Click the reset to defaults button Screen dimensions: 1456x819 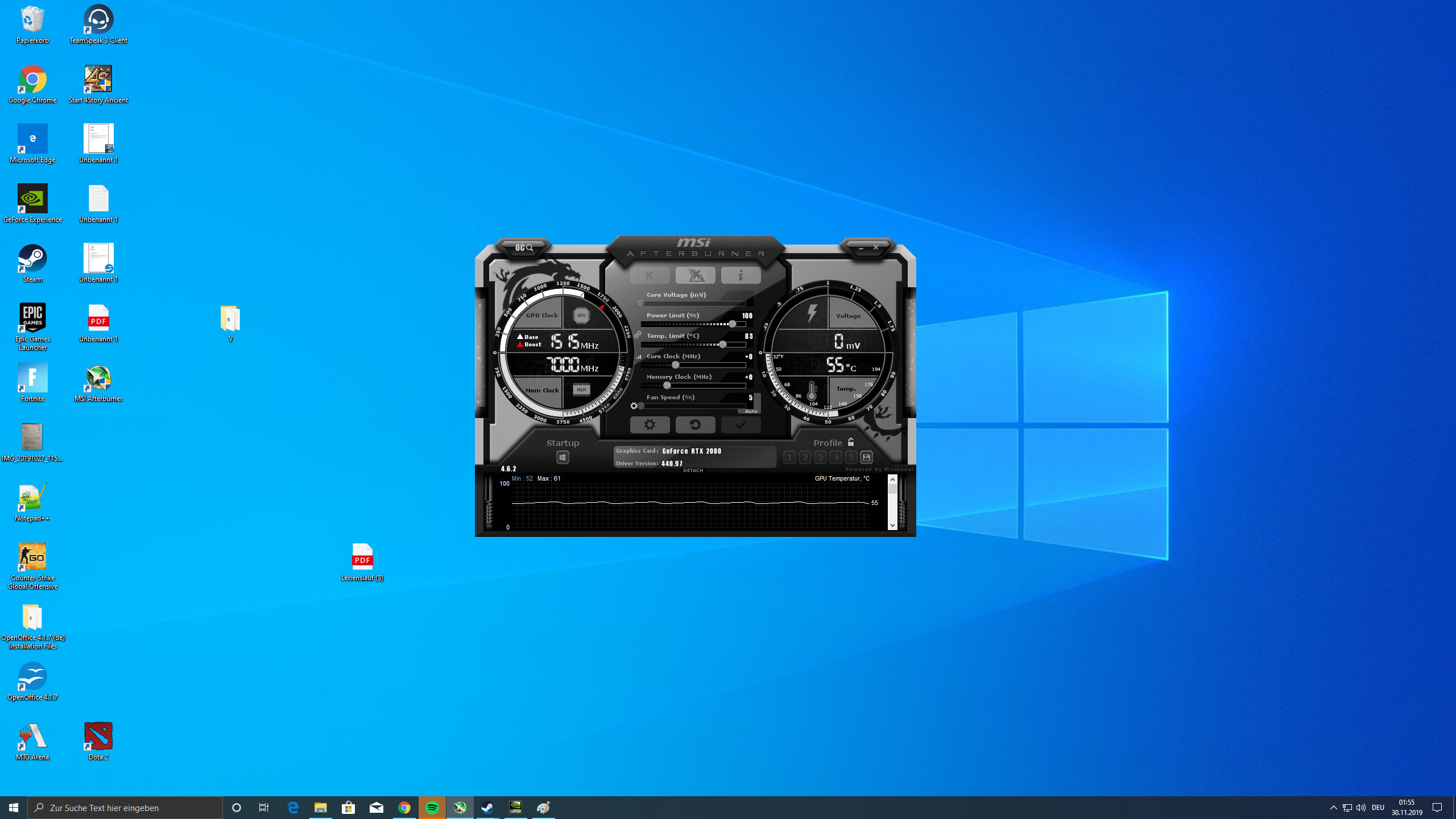695,425
